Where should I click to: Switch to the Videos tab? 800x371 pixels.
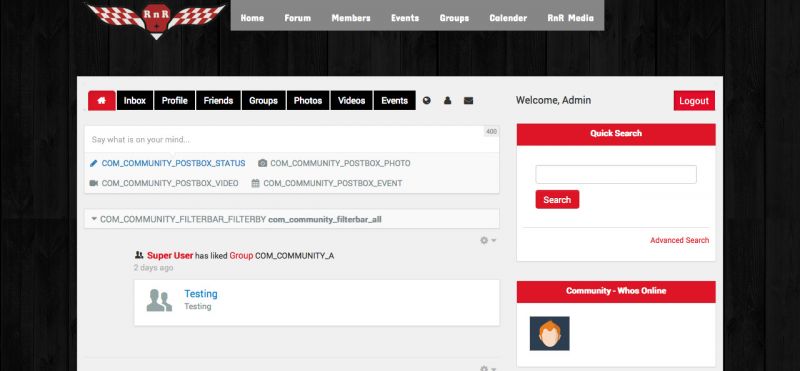(x=352, y=101)
